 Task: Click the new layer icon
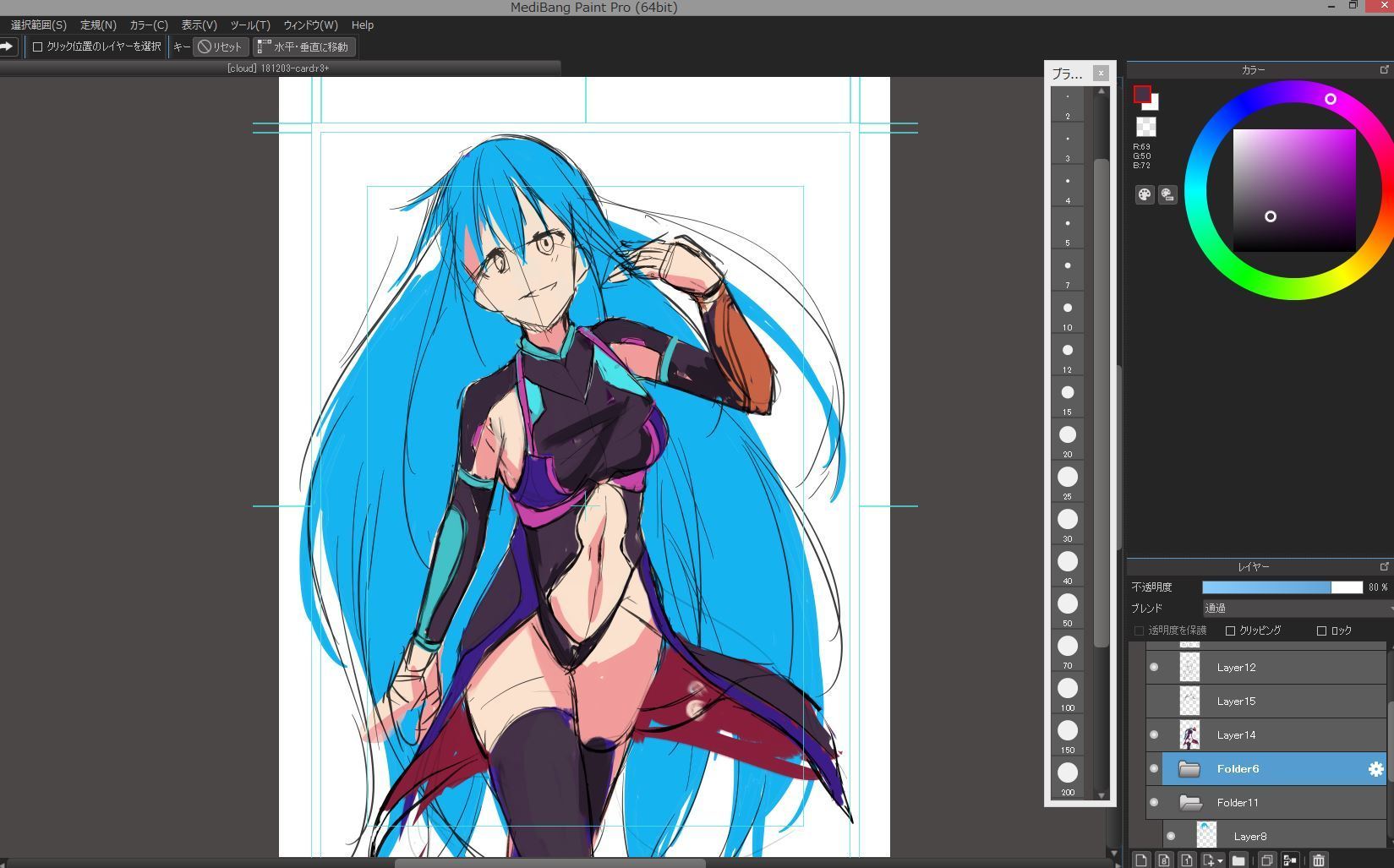[x=1141, y=860]
